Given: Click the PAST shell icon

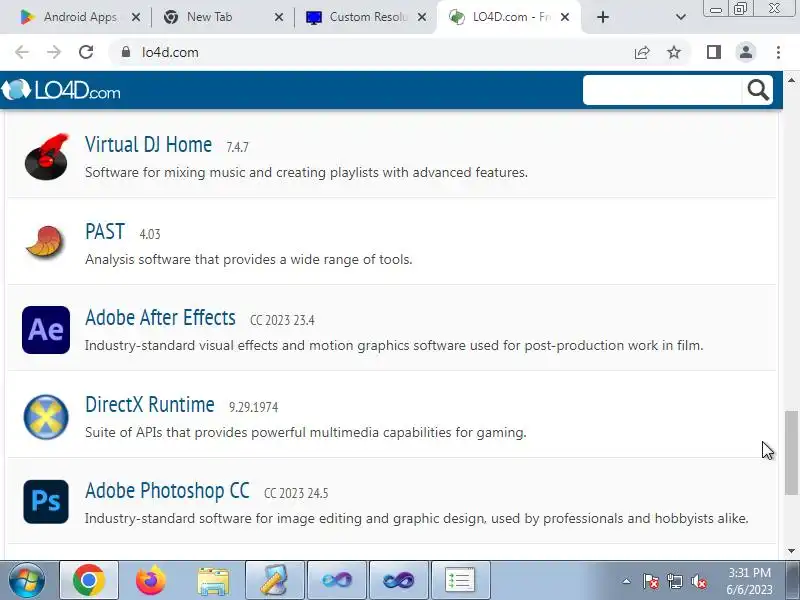Looking at the screenshot, I should pyautogui.click(x=45, y=242).
